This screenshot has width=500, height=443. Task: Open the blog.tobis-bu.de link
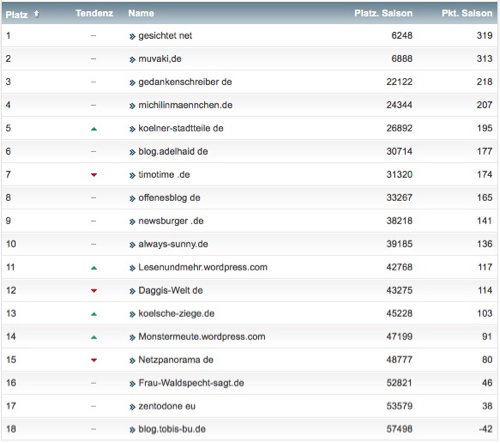pyautogui.click(x=172, y=429)
